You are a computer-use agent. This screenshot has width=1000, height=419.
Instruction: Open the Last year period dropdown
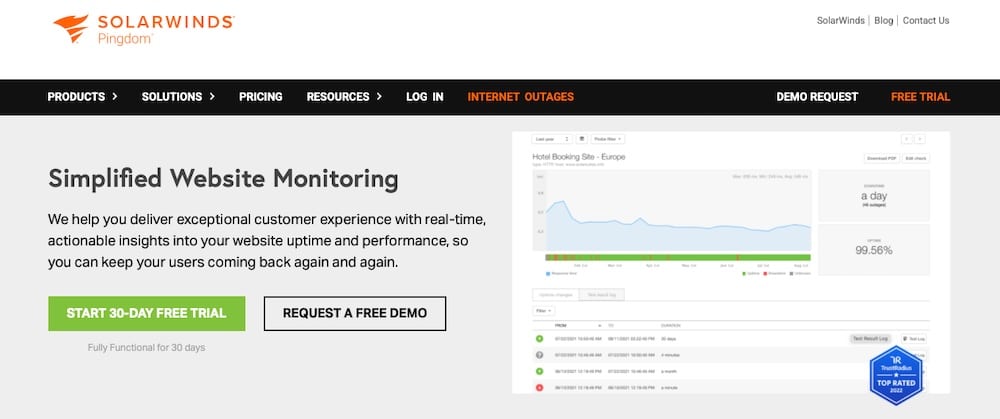tap(552, 139)
